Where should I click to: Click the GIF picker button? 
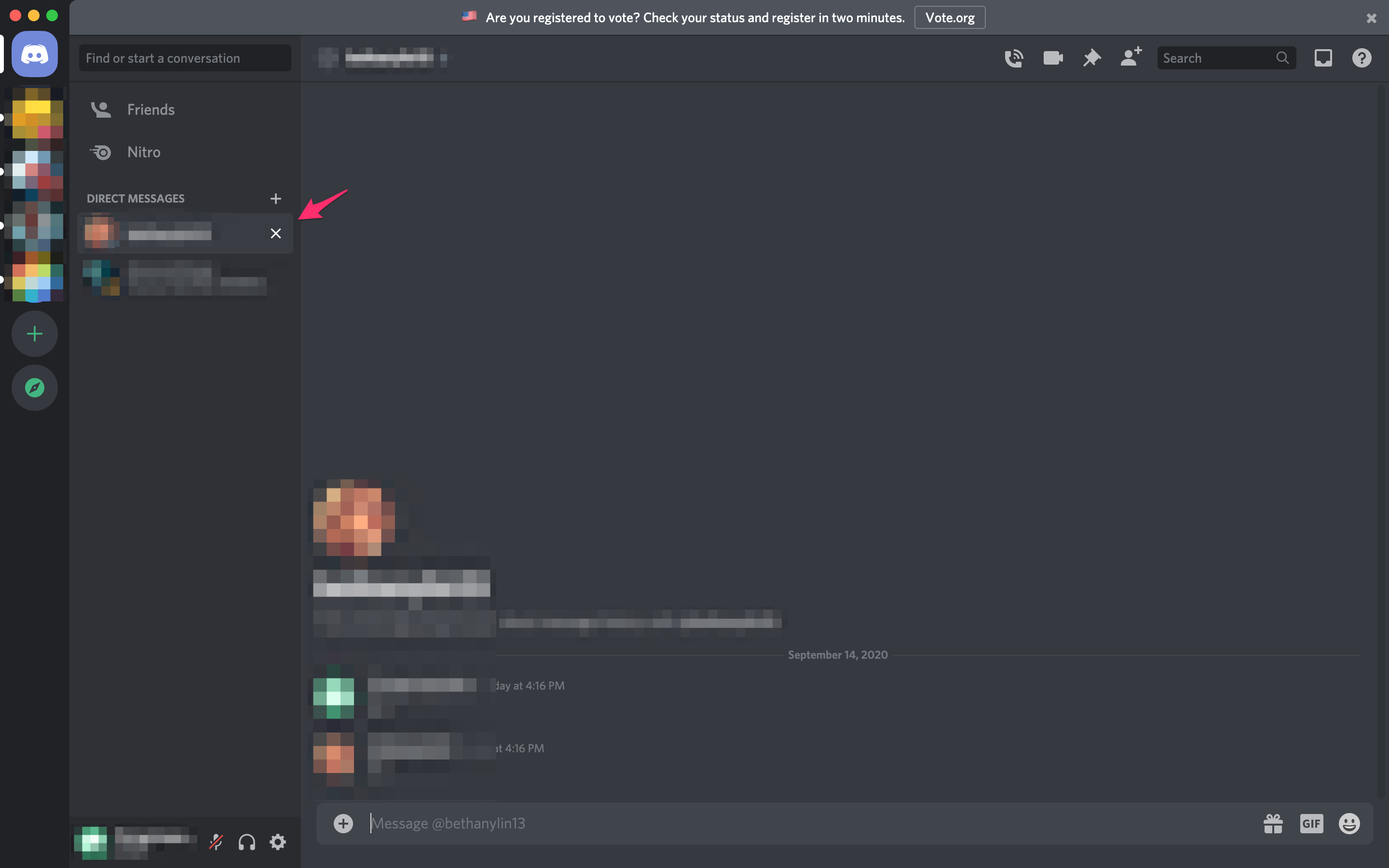coord(1311,823)
